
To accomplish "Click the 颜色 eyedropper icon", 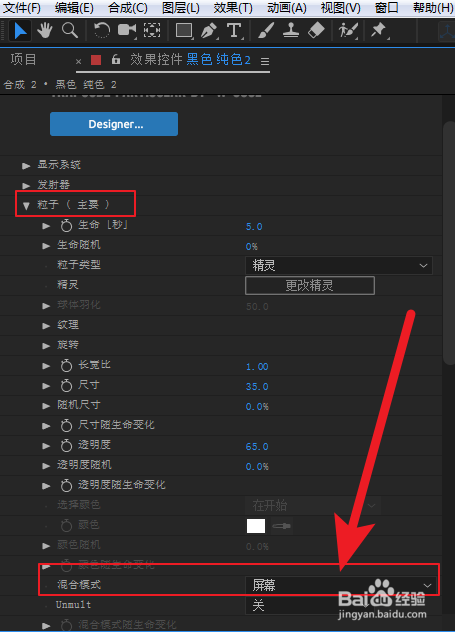I will point(282,526).
